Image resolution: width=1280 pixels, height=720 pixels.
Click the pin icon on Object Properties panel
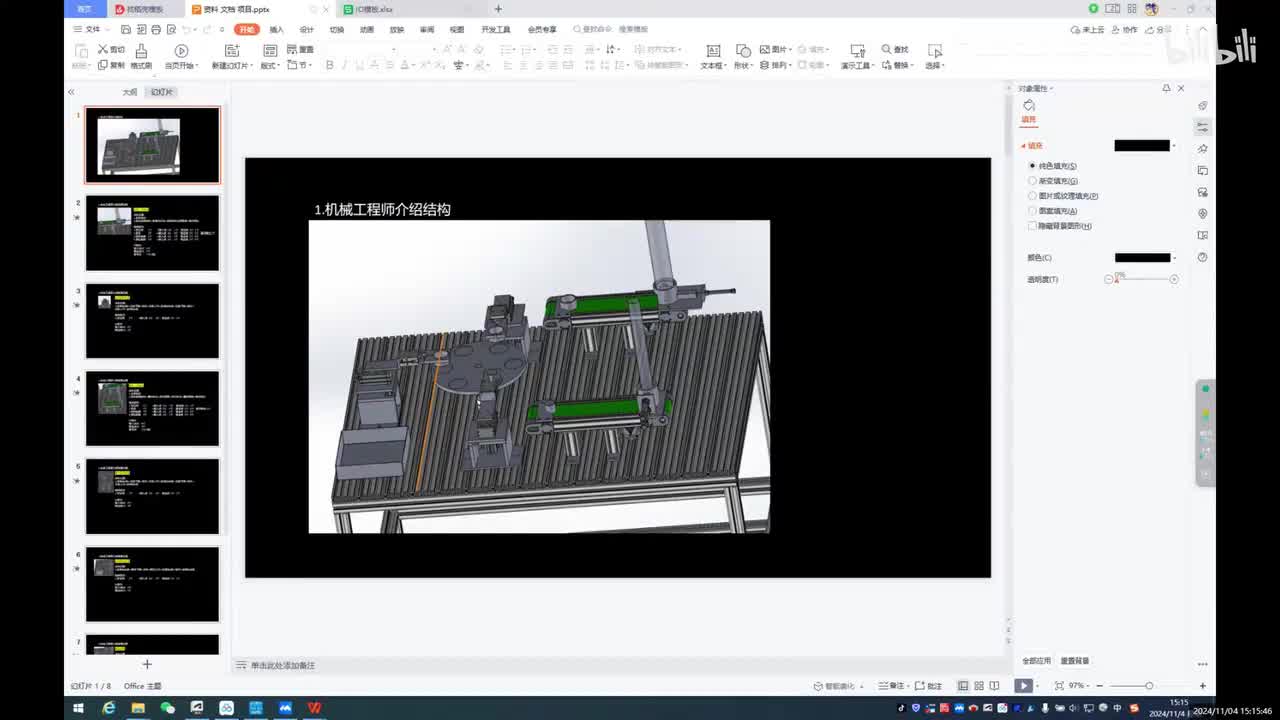1166,89
